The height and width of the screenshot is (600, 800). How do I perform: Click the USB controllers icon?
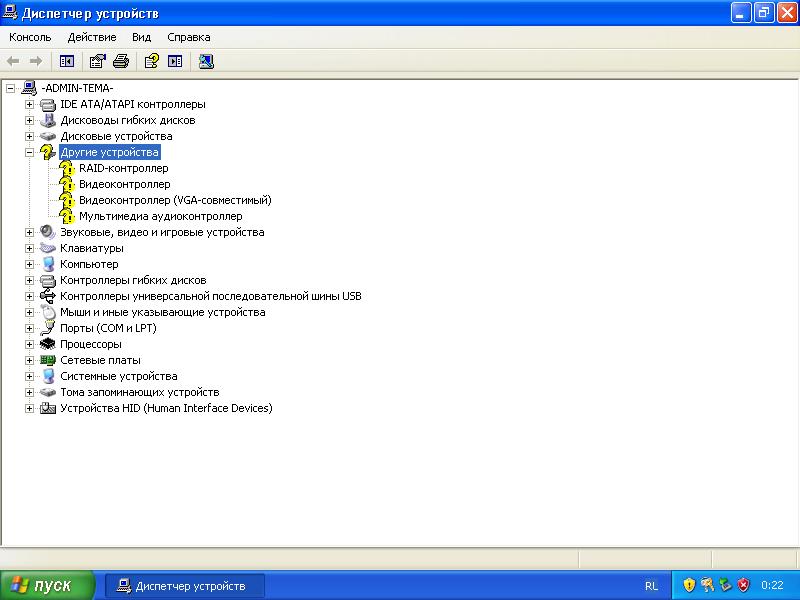pos(47,296)
